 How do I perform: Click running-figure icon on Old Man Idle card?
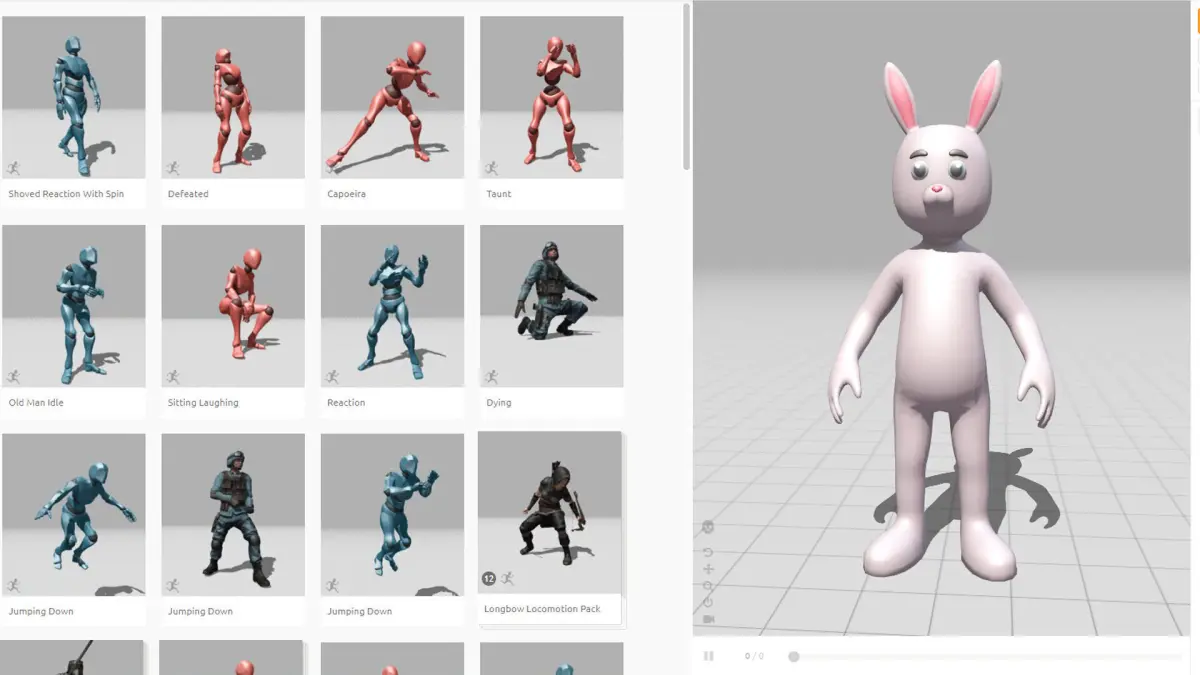pyautogui.click(x=13, y=377)
